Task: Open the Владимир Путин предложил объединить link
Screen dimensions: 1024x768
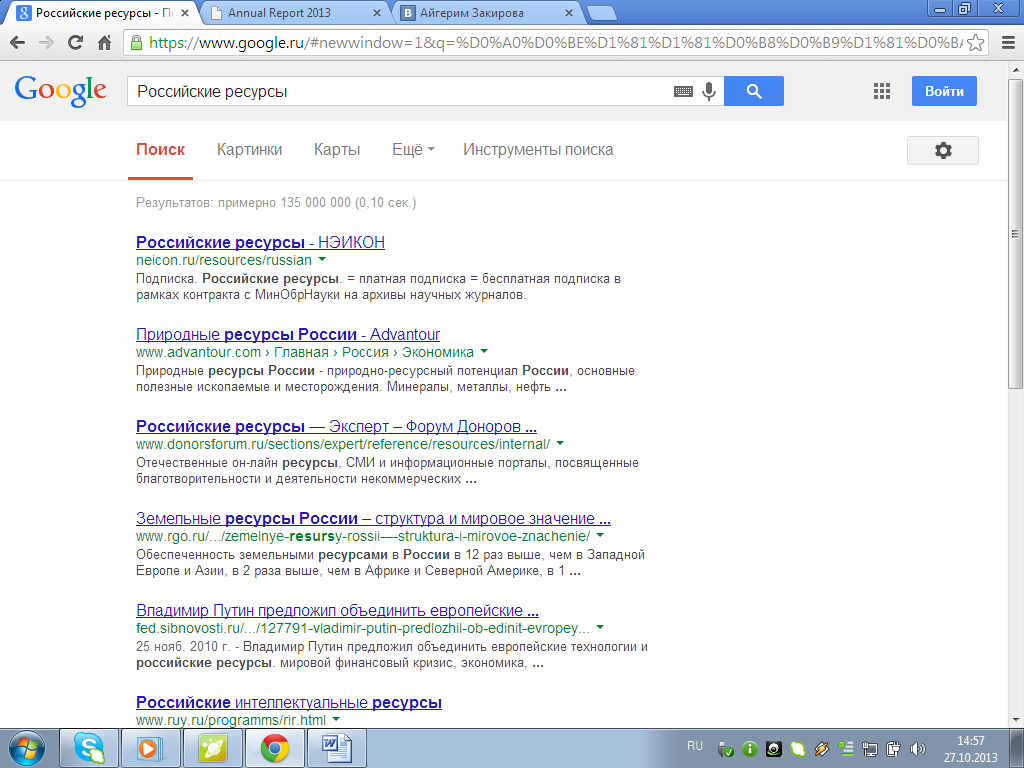Action: tap(337, 611)
